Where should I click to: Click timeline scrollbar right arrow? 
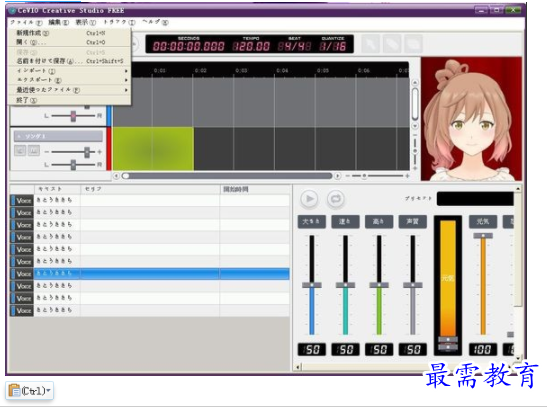pos(337,176)
